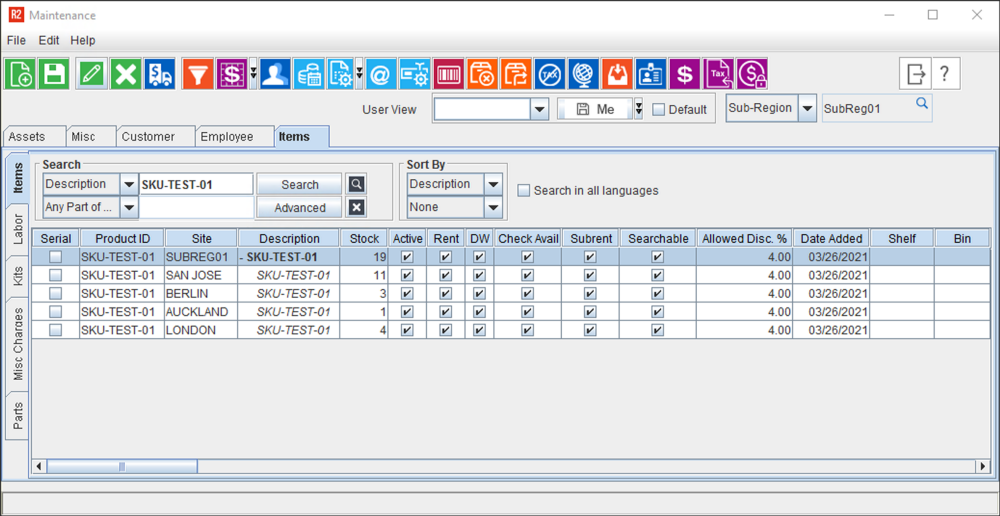Click the orange filter funnel icon
The image size is (1000, 516).
coord(198,74)
